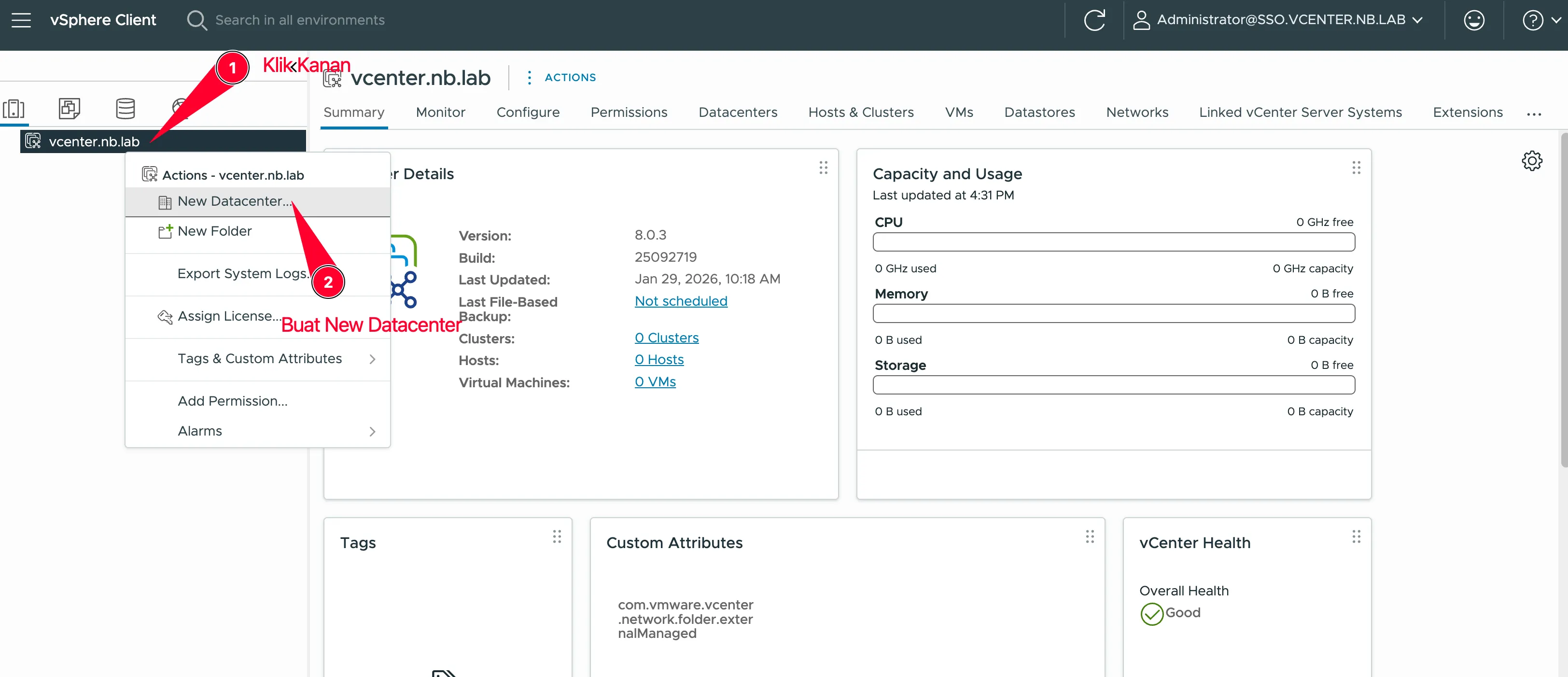The image size is (1568, 677).
Task: Choose Add Permission... menu entry
Action: (257, 401)
